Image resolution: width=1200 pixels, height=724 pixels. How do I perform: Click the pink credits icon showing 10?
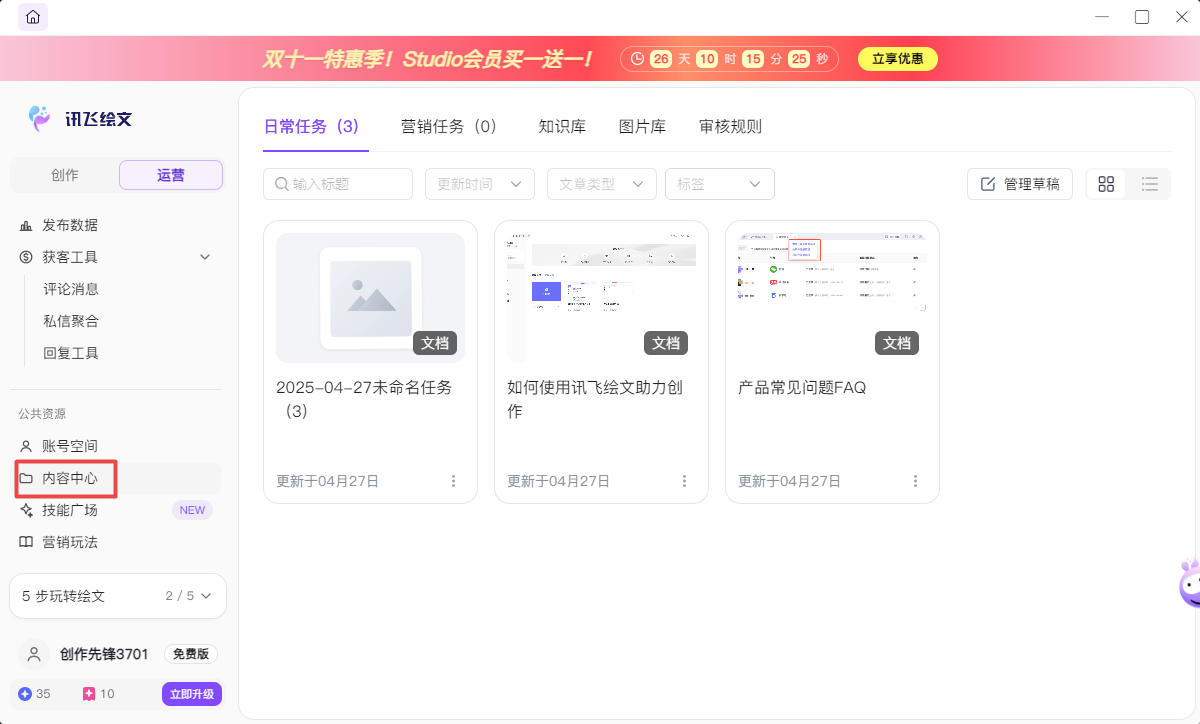click(x=89, y=694)
